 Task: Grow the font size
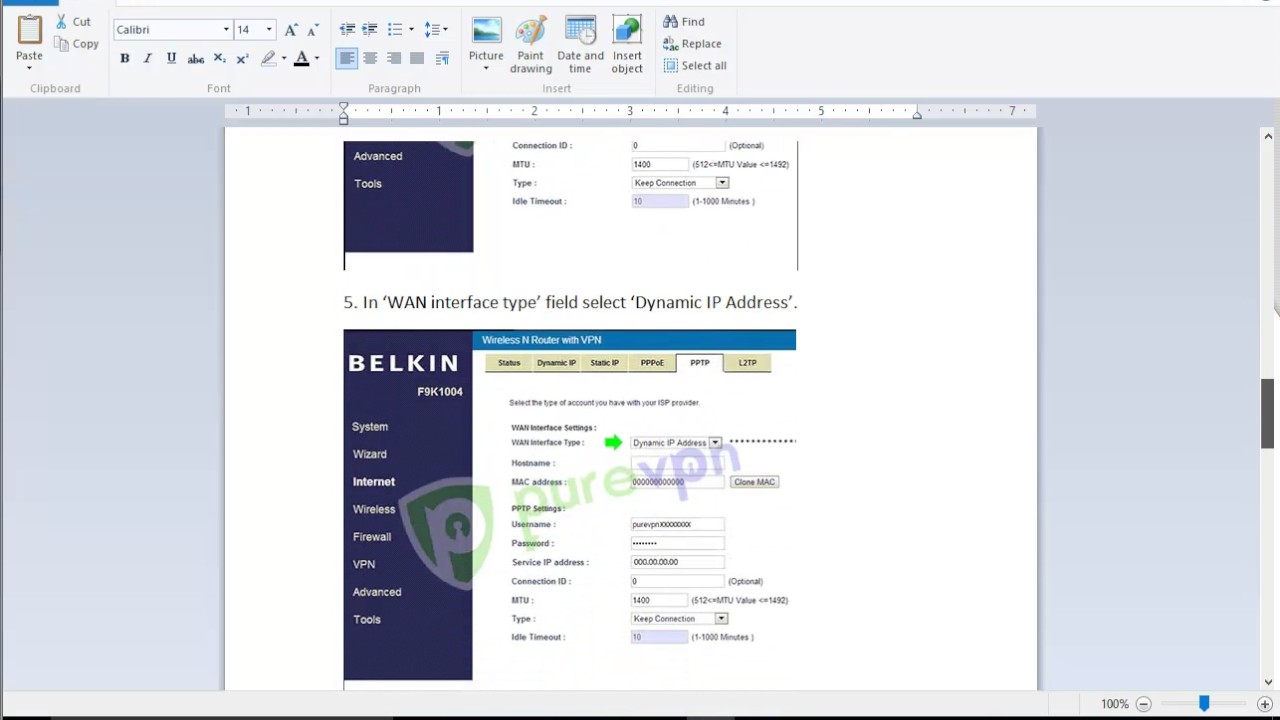click(291, 30)
